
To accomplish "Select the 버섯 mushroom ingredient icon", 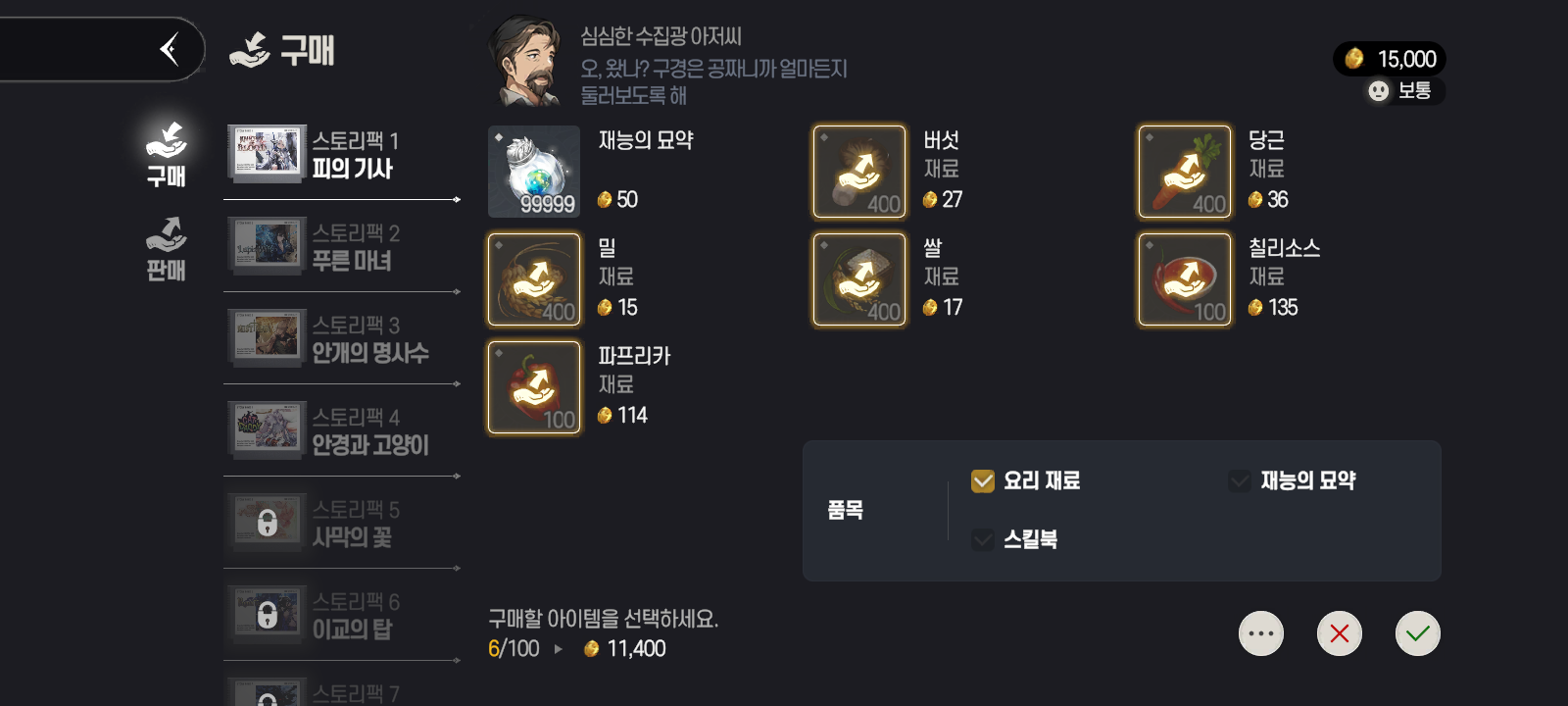I will [x=859, y=172].
